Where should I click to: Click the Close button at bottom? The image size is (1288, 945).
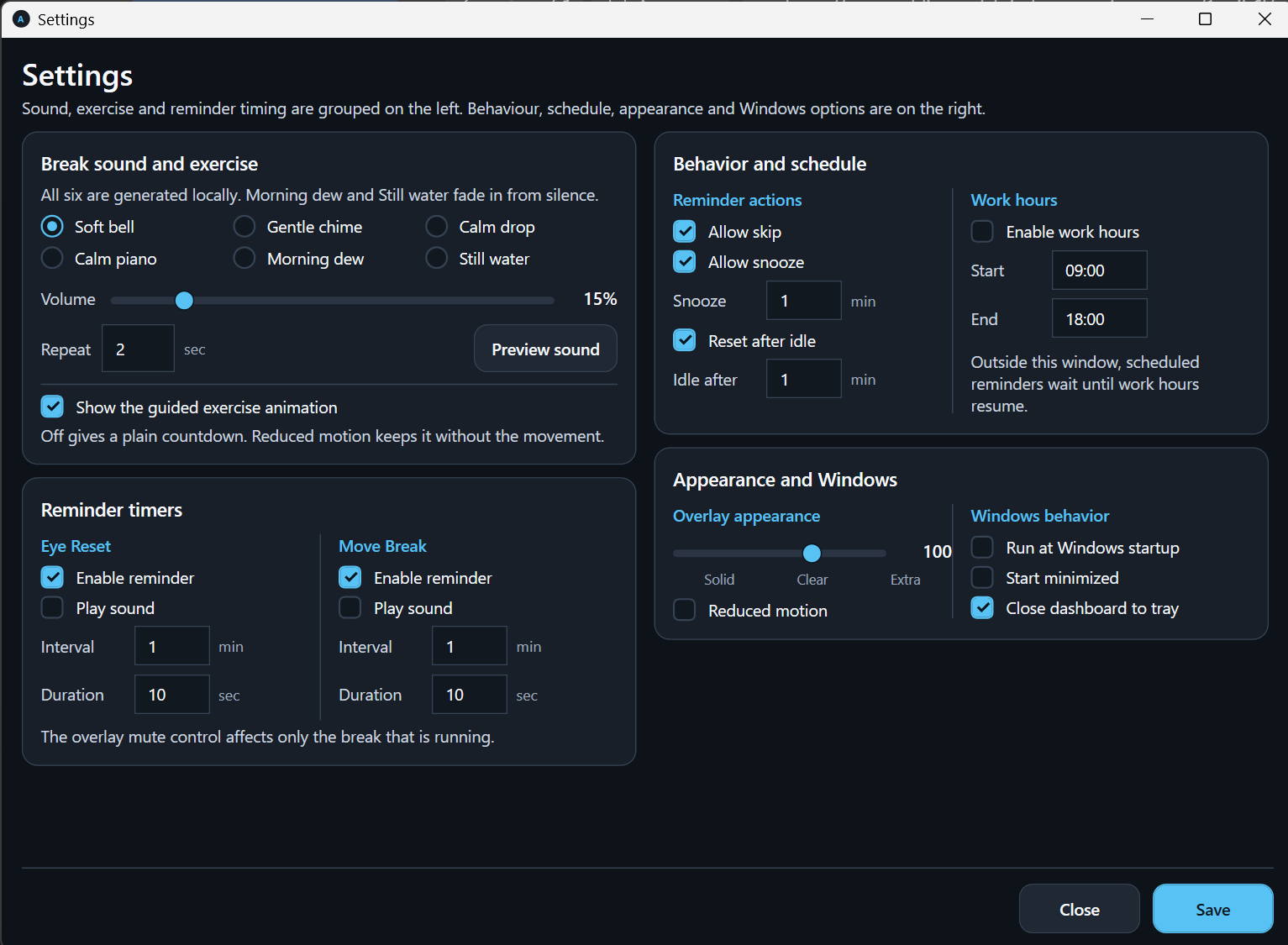[x=1080, y=909]
